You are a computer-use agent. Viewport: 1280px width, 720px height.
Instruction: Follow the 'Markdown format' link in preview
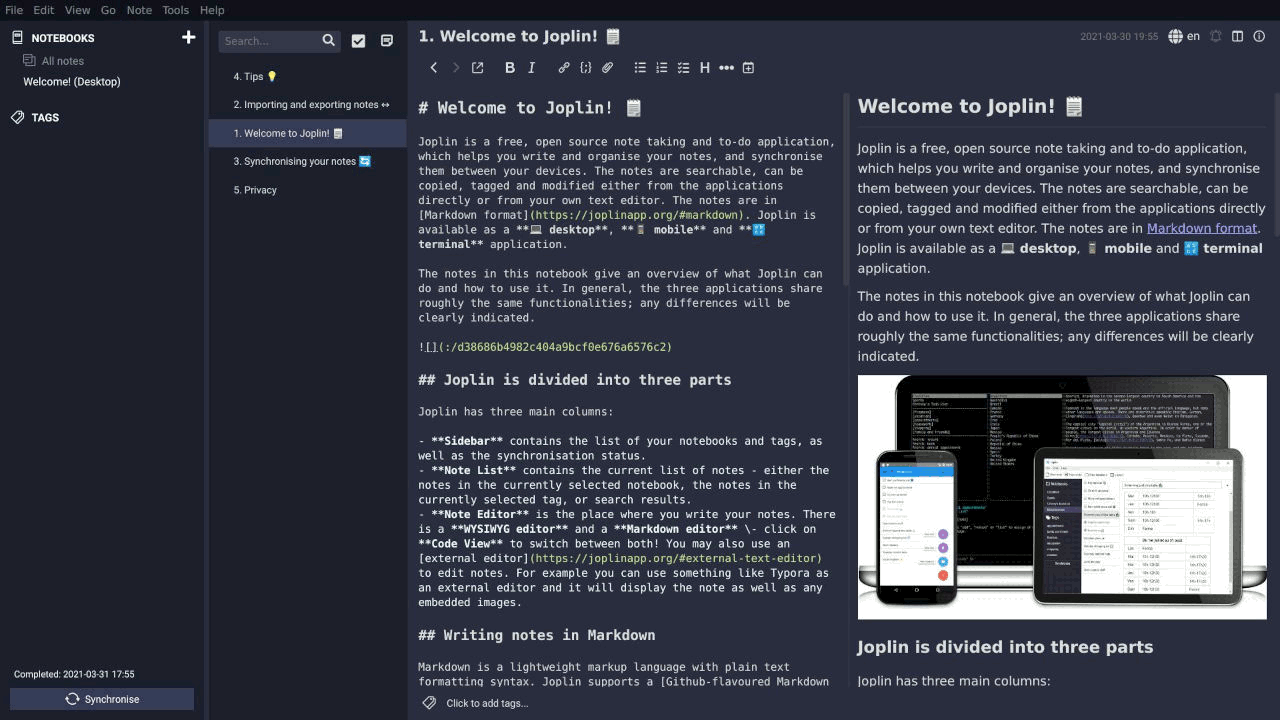[x=1202, y=228]
